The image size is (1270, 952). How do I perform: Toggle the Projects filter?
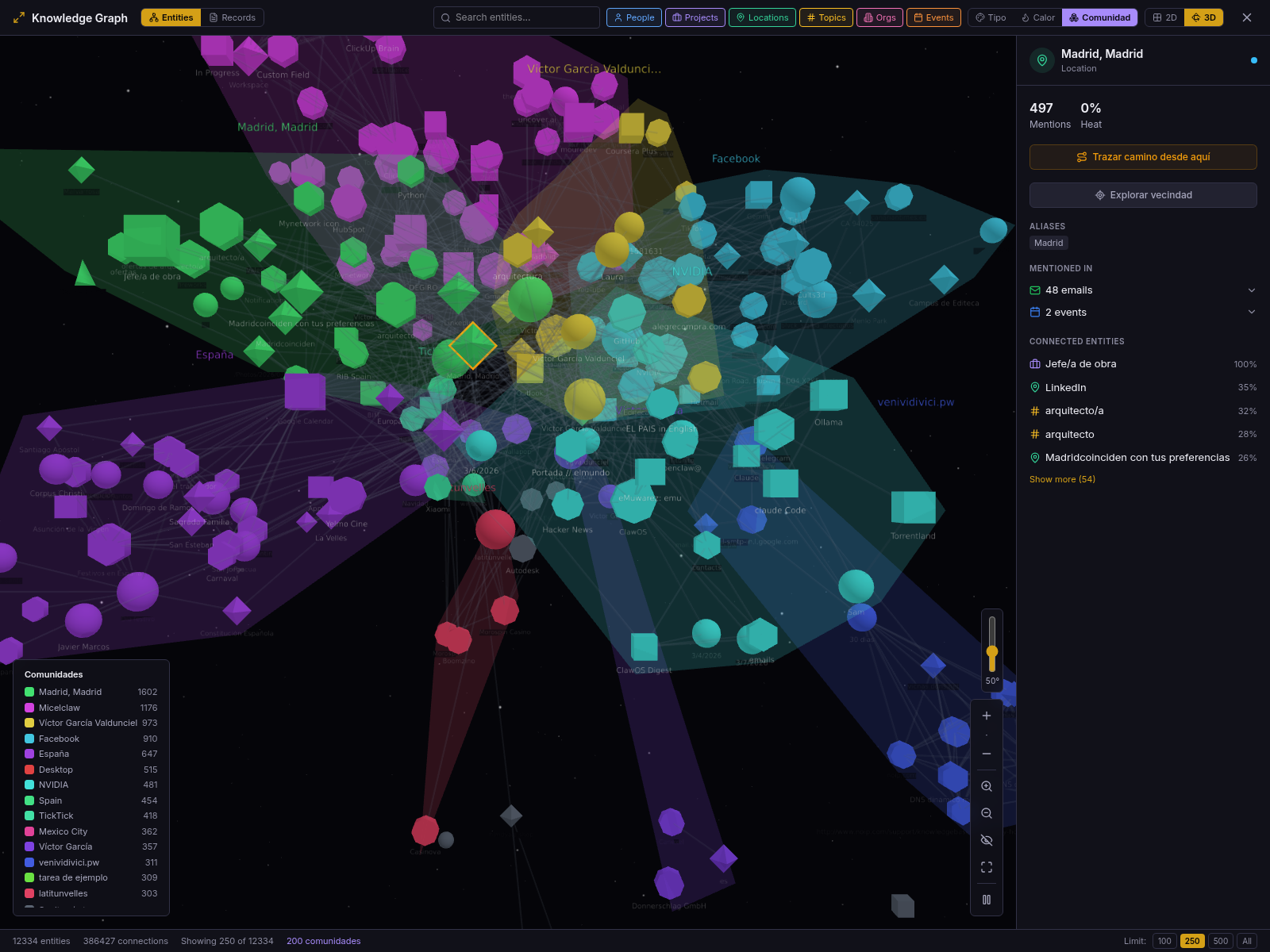tap(695, 17)
